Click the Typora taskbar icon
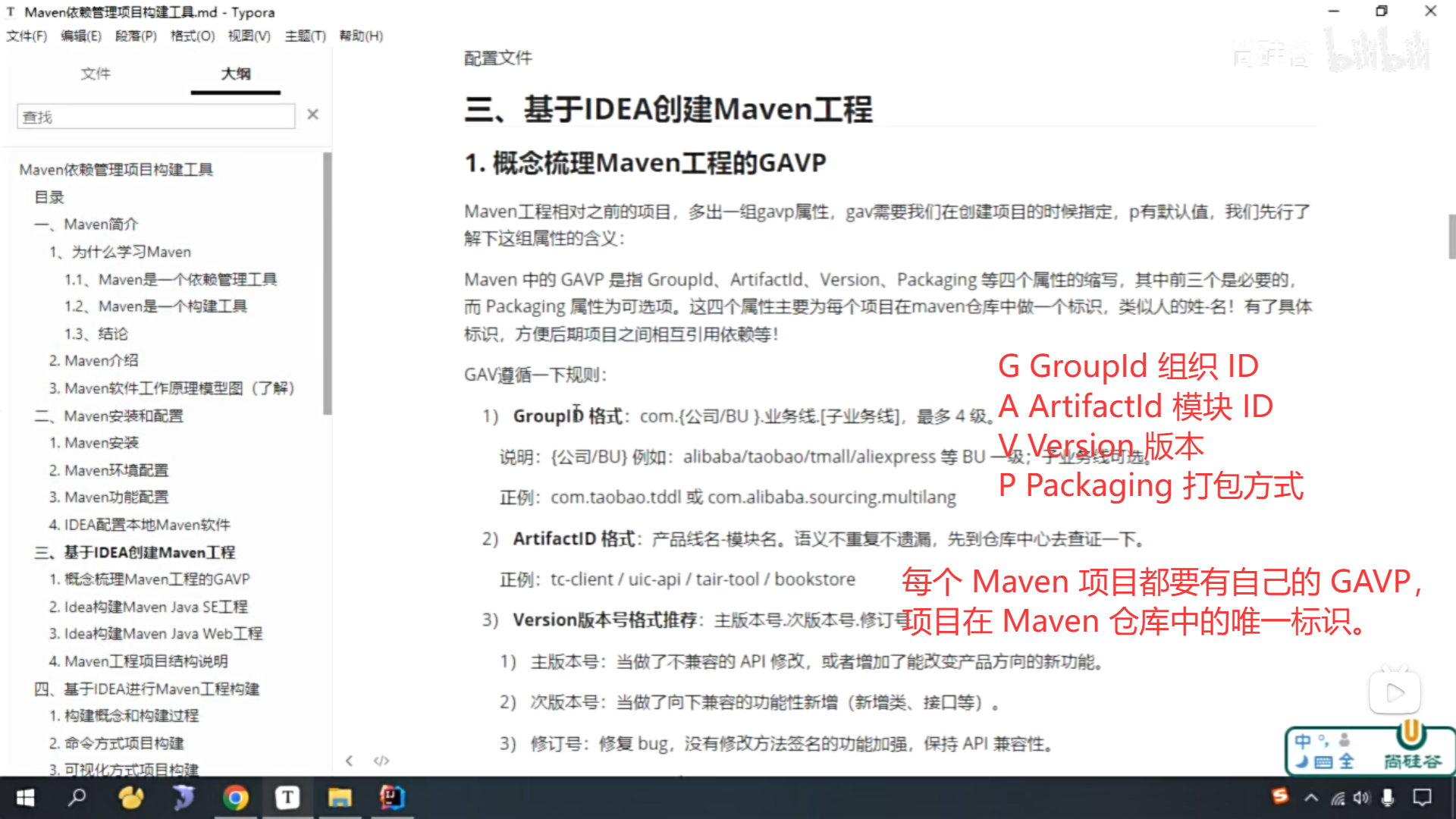1456x819 pixels. (x=287, y=797)
